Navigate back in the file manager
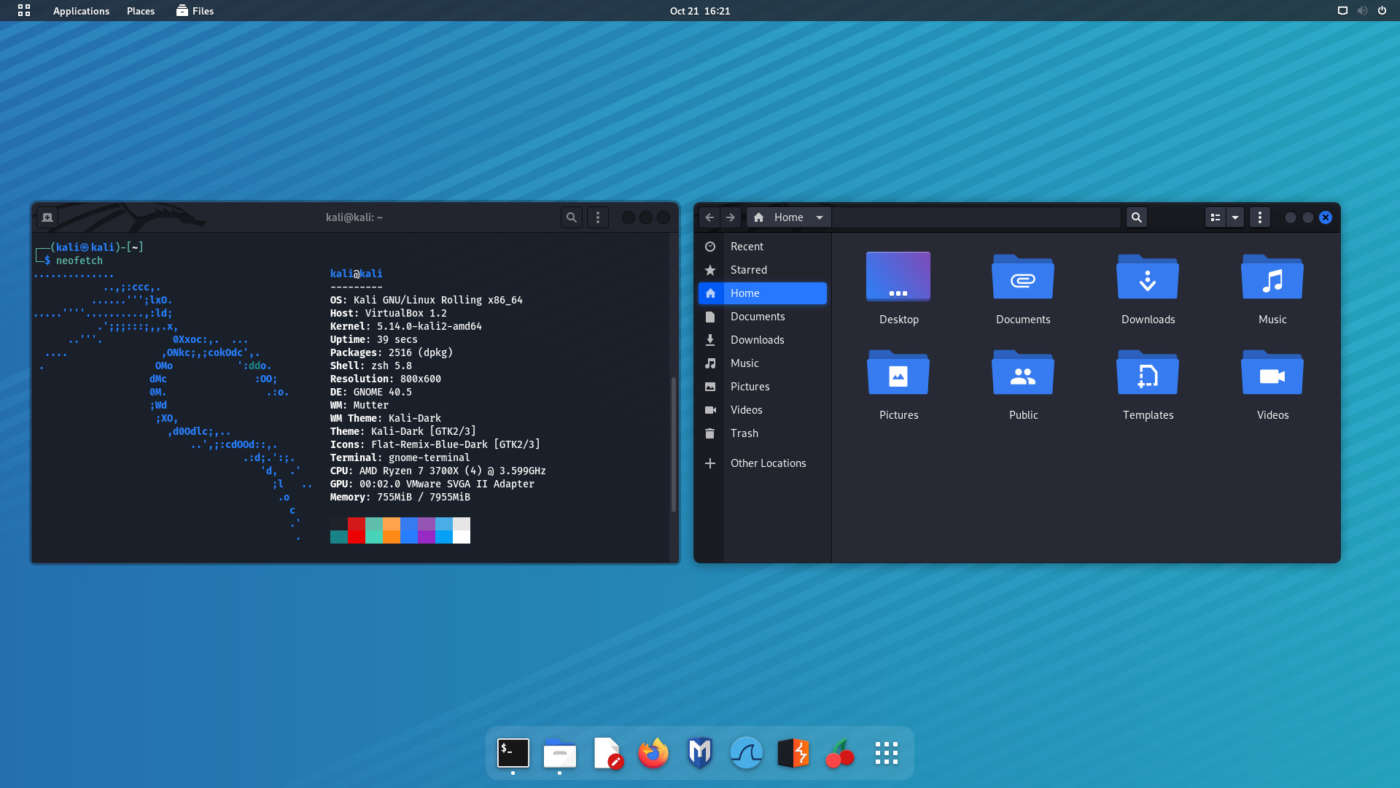Image resolution: width=1400 pixels, height=788 pixels. [709, 217]
